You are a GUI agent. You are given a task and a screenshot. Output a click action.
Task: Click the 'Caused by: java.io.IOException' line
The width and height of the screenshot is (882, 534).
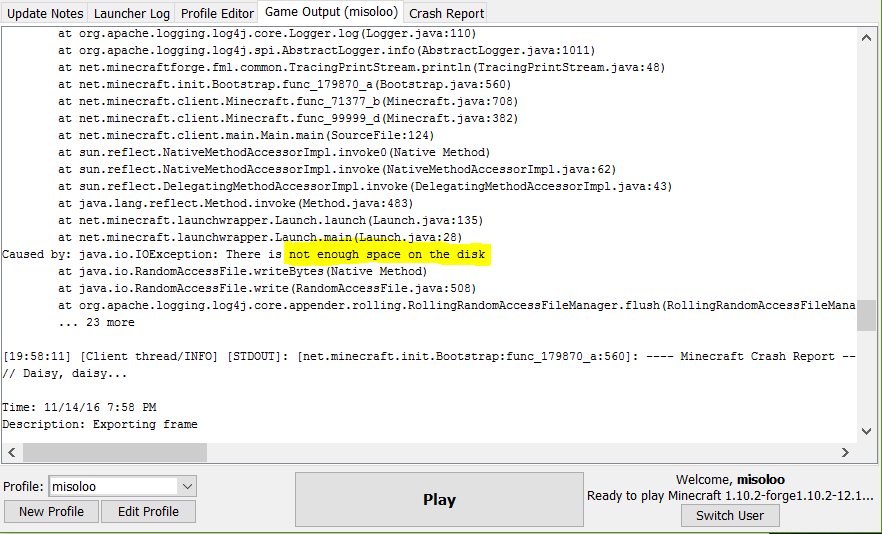244,254
